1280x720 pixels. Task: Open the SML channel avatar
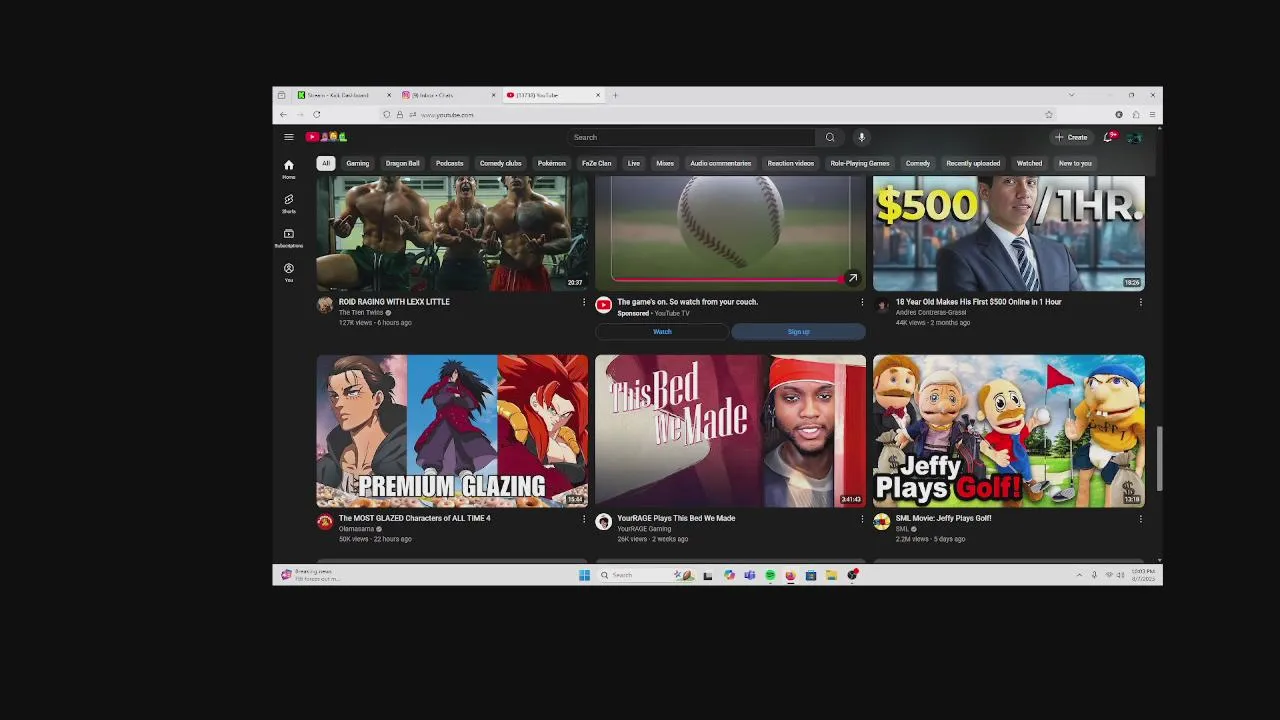881,522
